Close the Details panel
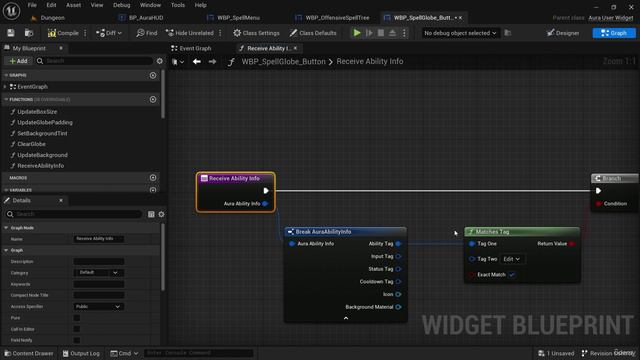 (x=61, y=200)
